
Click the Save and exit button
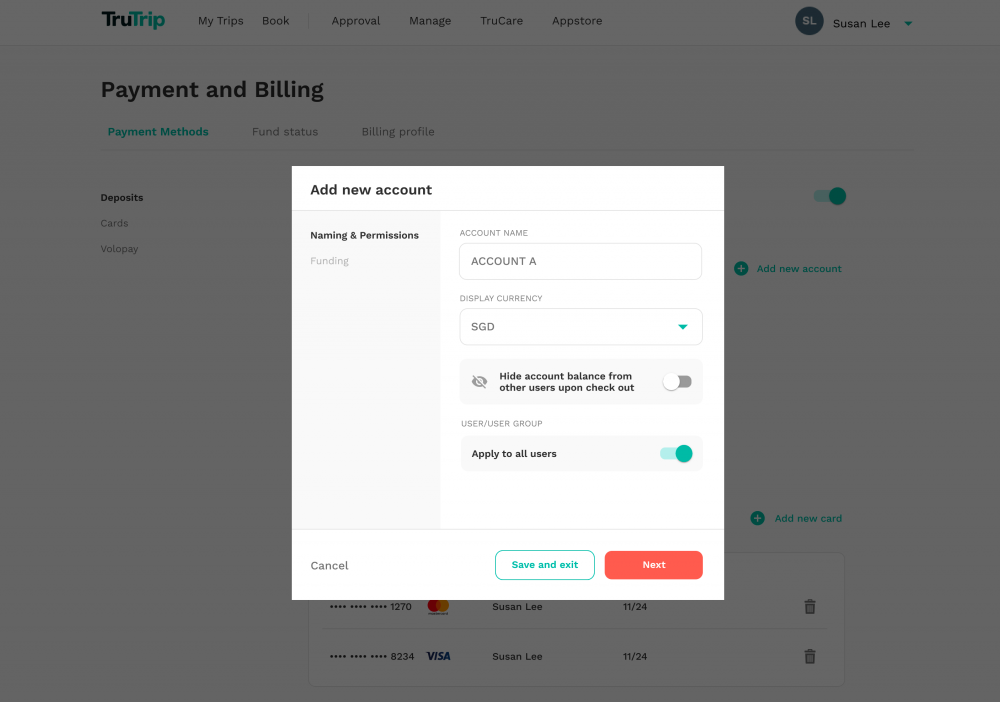[x=545, y=565]
